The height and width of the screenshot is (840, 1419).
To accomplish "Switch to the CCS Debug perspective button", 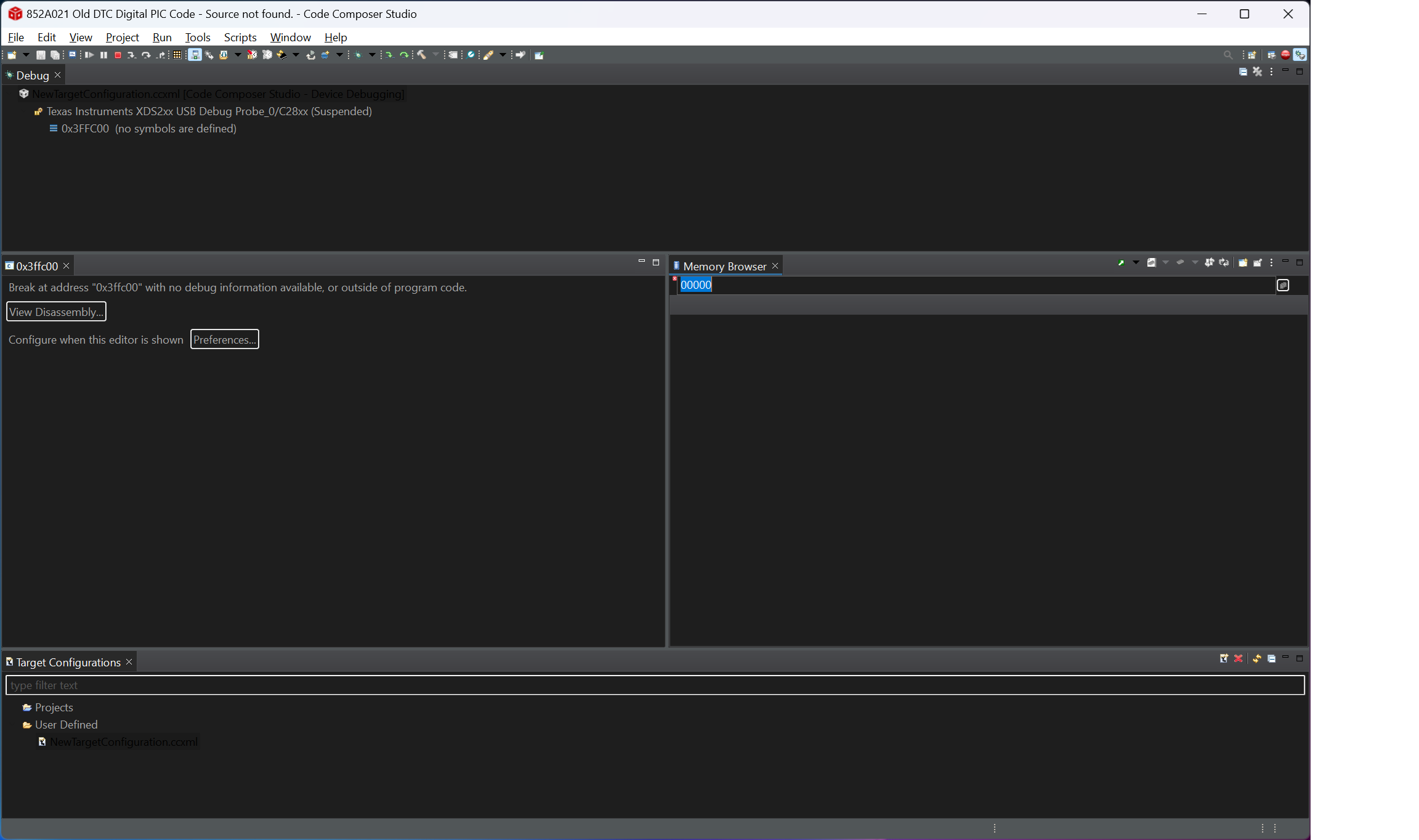I will 1300,55.
